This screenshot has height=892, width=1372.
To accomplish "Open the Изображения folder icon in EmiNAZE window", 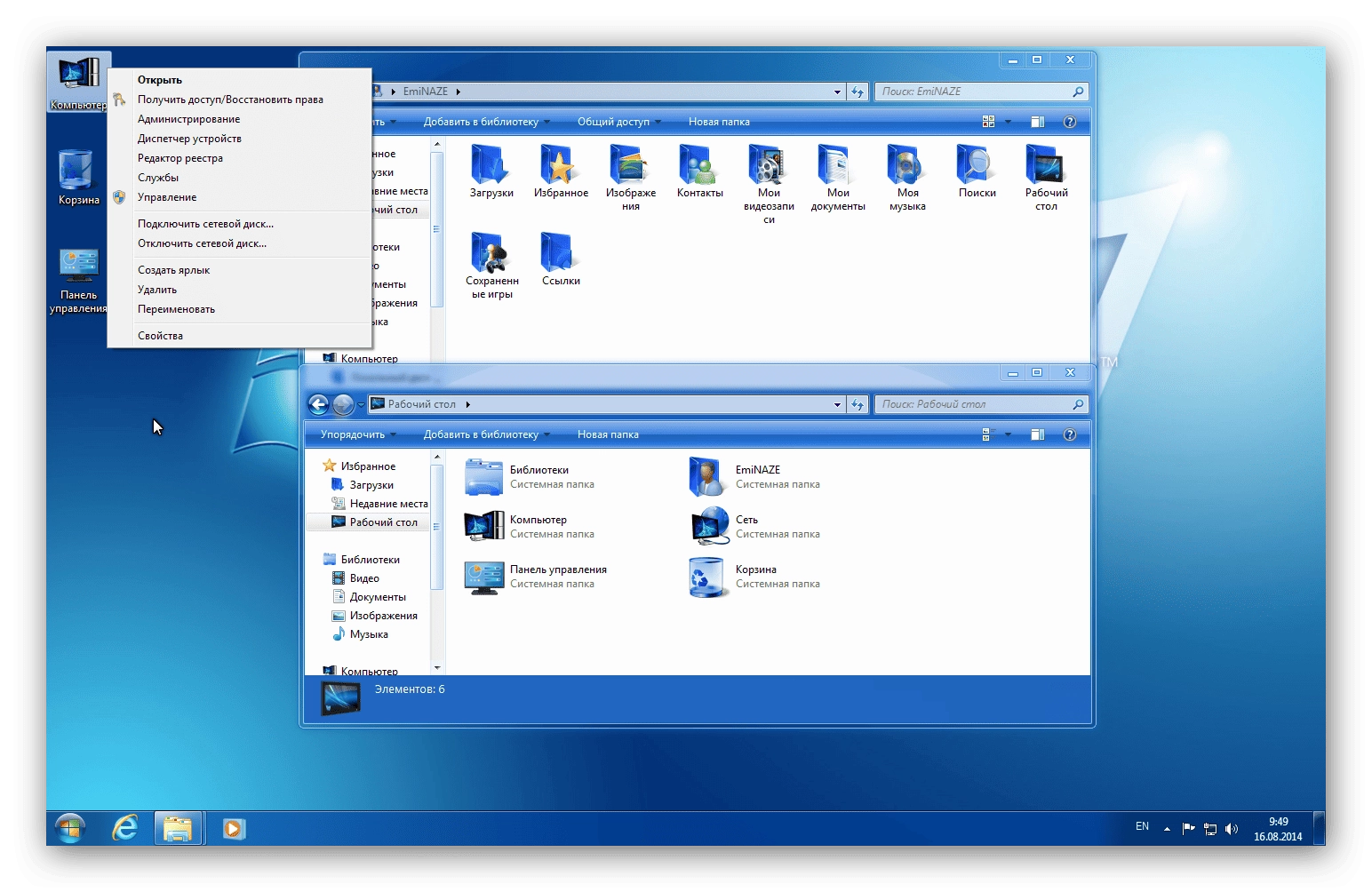I will pyautogui.click(x=630, y=165).
